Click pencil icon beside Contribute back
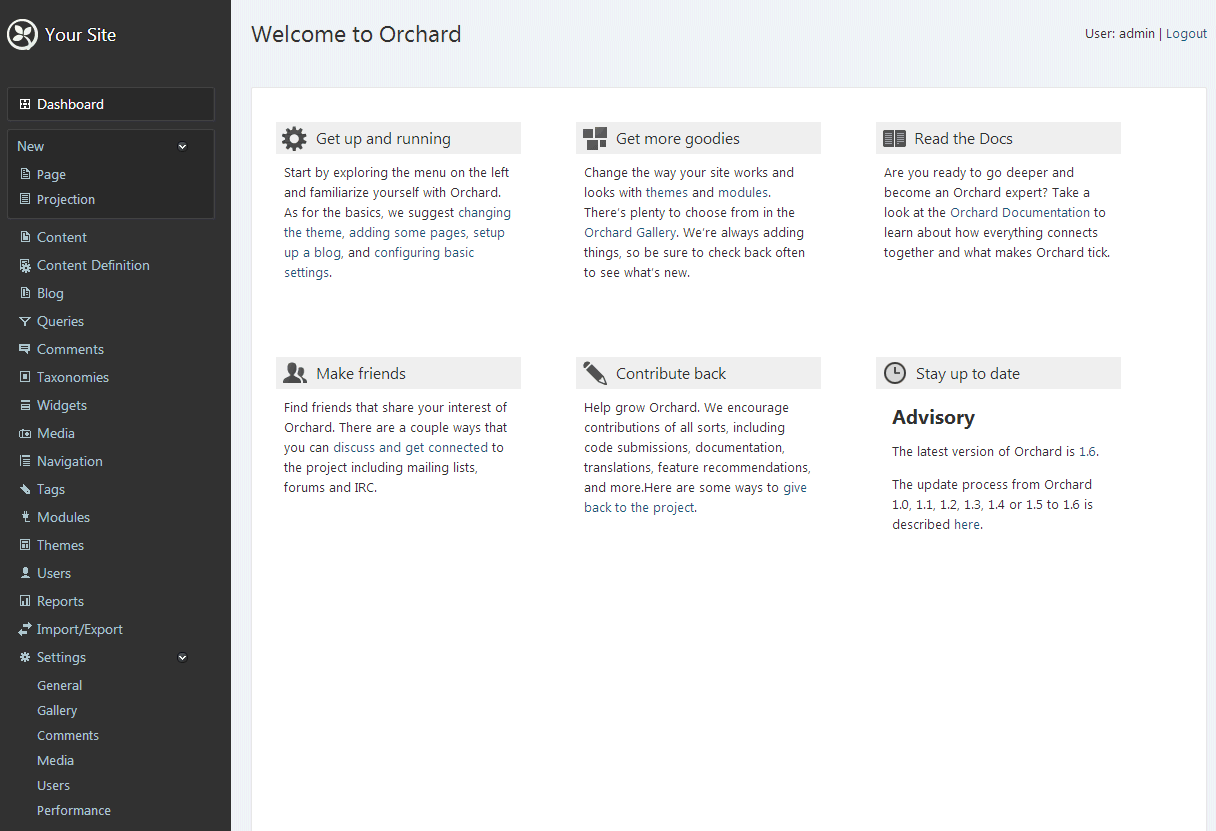 coord(595,373)
